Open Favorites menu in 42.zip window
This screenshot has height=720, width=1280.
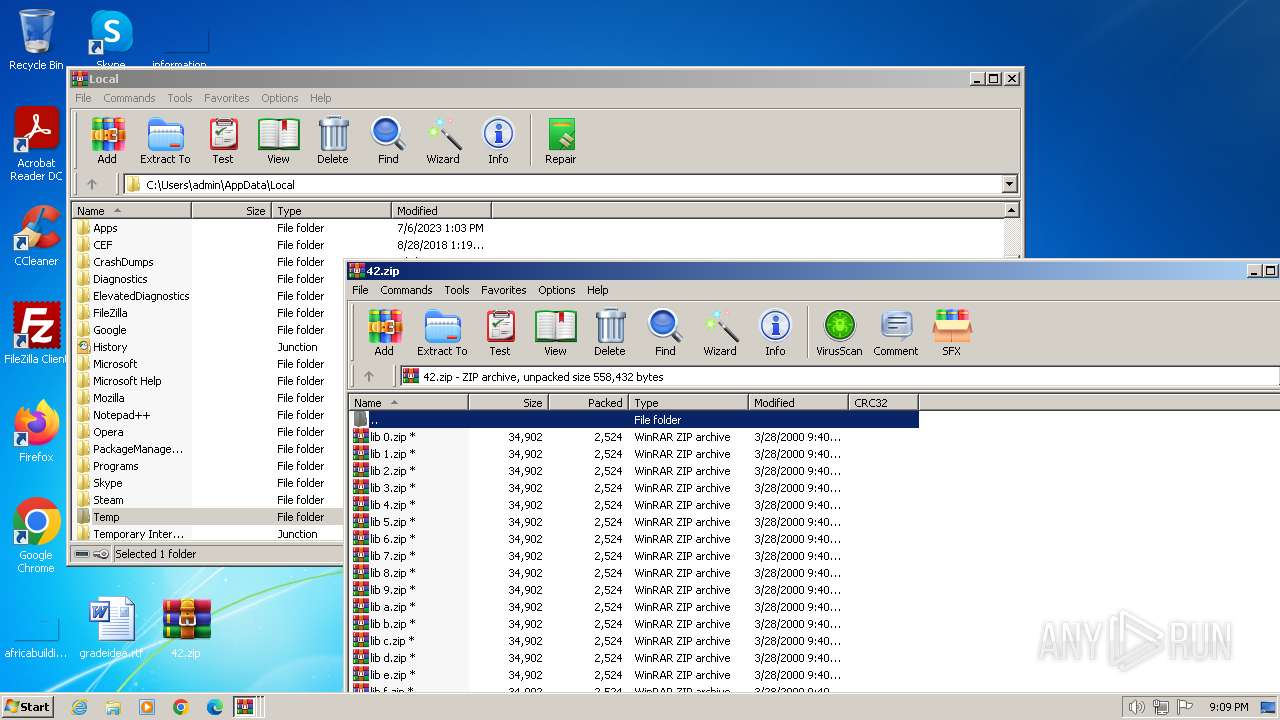[x=503, y=290]
